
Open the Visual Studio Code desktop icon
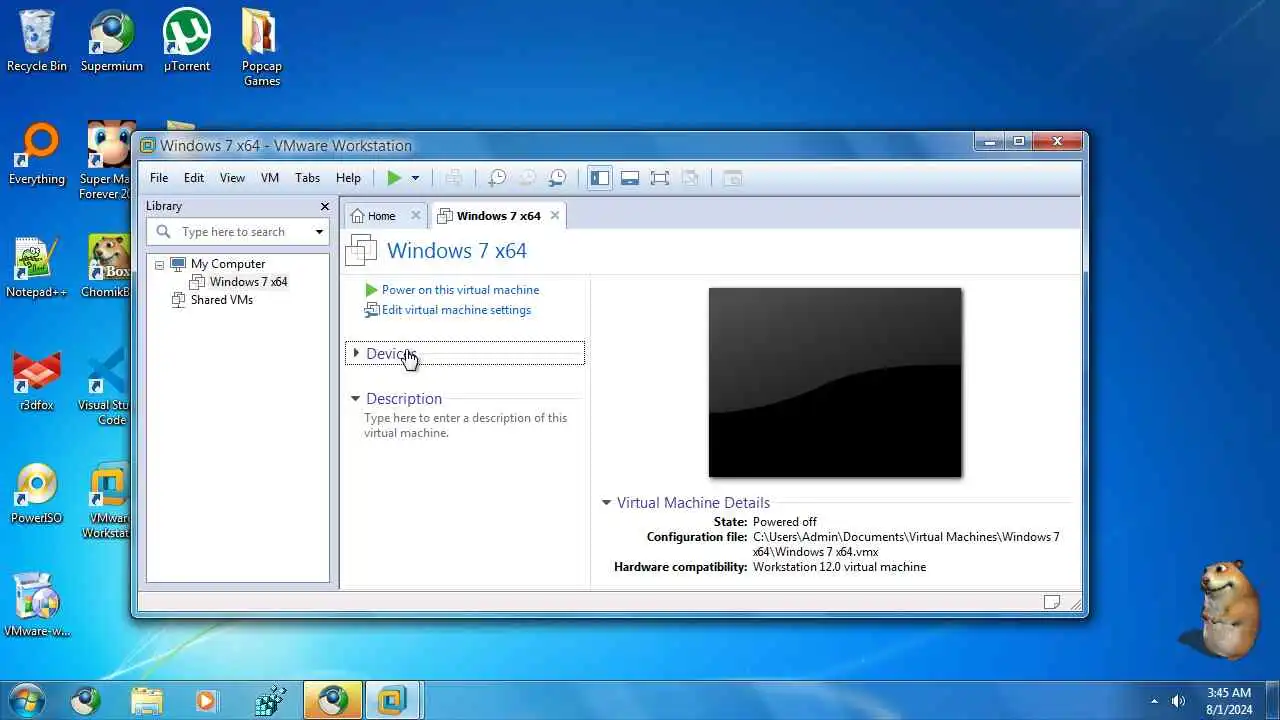pos(106,385)
